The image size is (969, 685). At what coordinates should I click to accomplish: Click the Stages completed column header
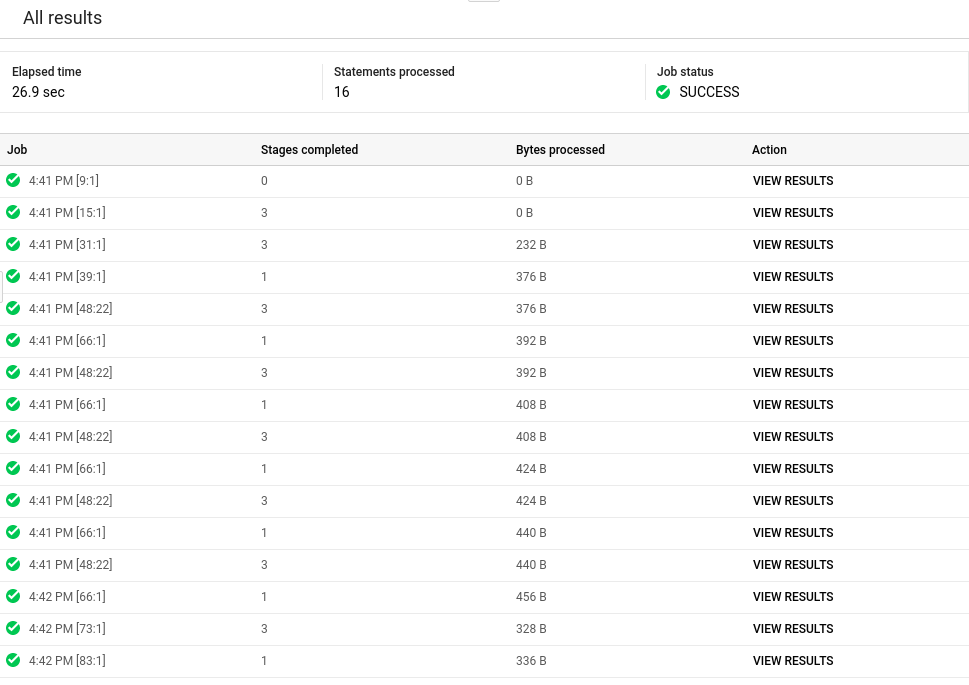(x=309, y=150)
